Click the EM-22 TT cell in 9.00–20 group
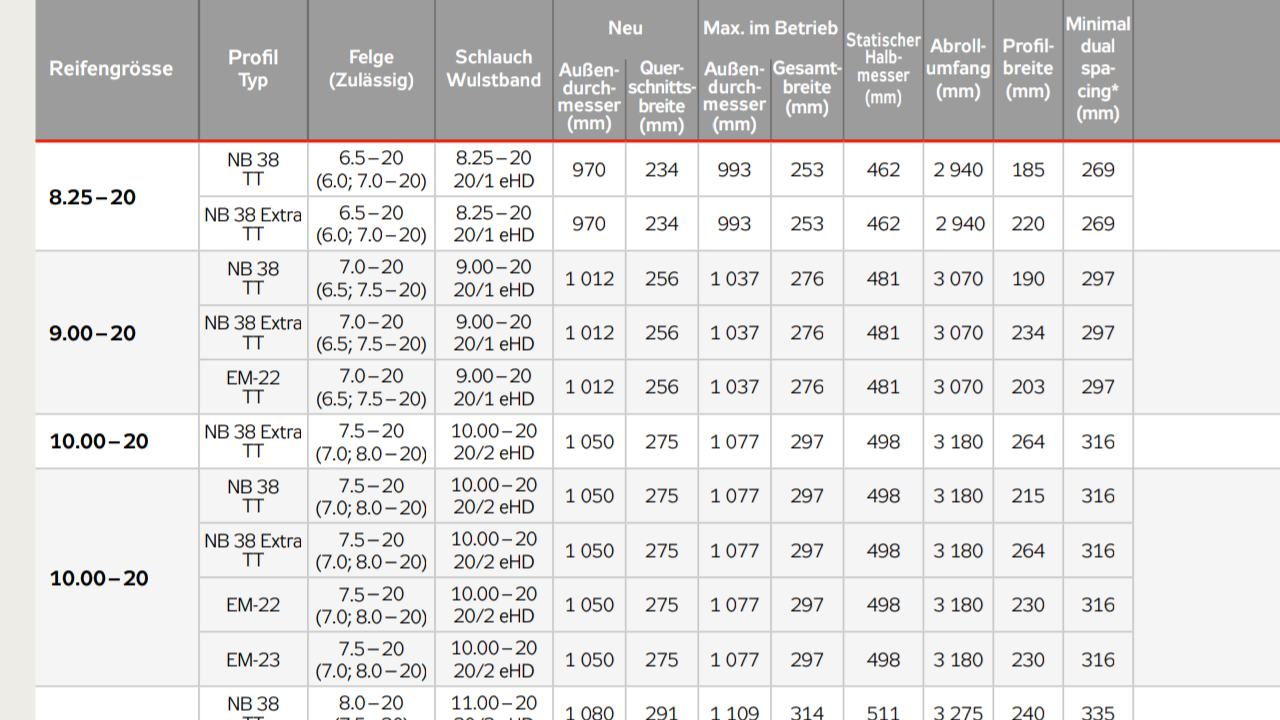The height and width of the screenshot is (720, 1280). [253, 387]
